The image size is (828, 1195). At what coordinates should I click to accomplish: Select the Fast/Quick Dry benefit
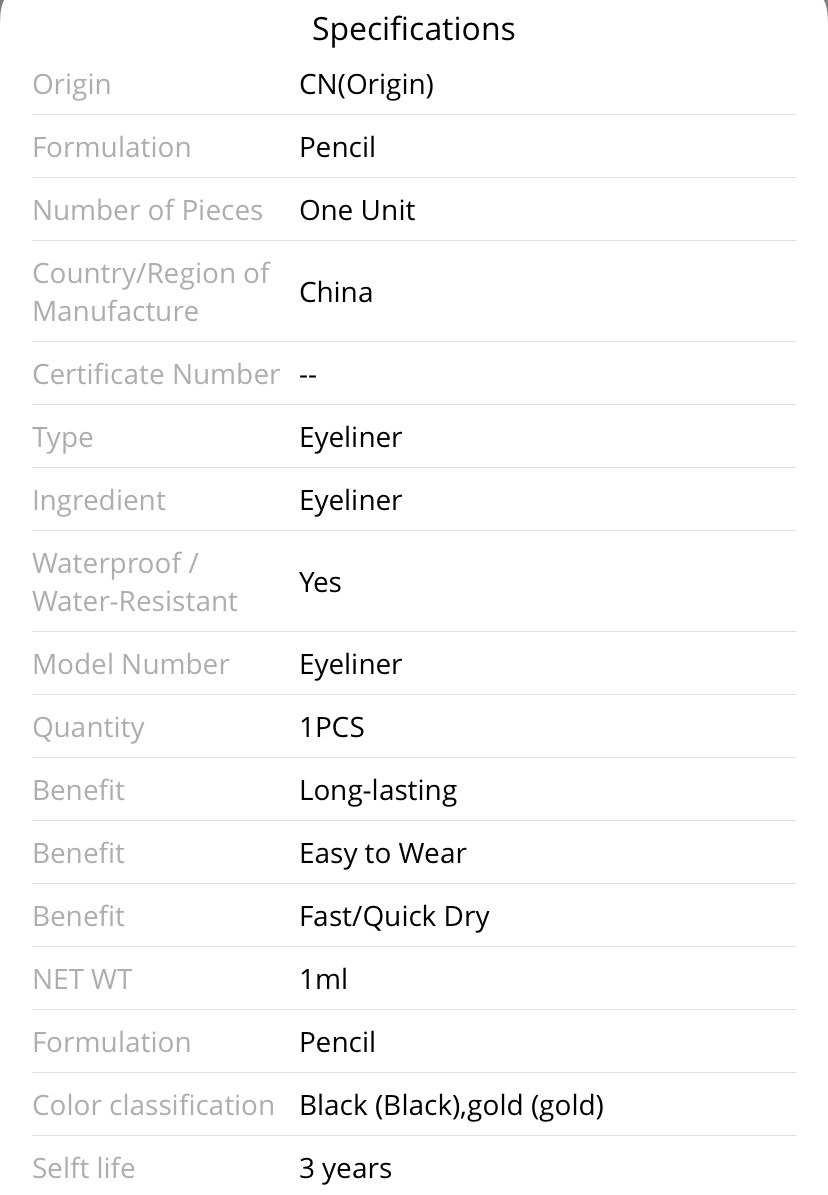[394, 917]
